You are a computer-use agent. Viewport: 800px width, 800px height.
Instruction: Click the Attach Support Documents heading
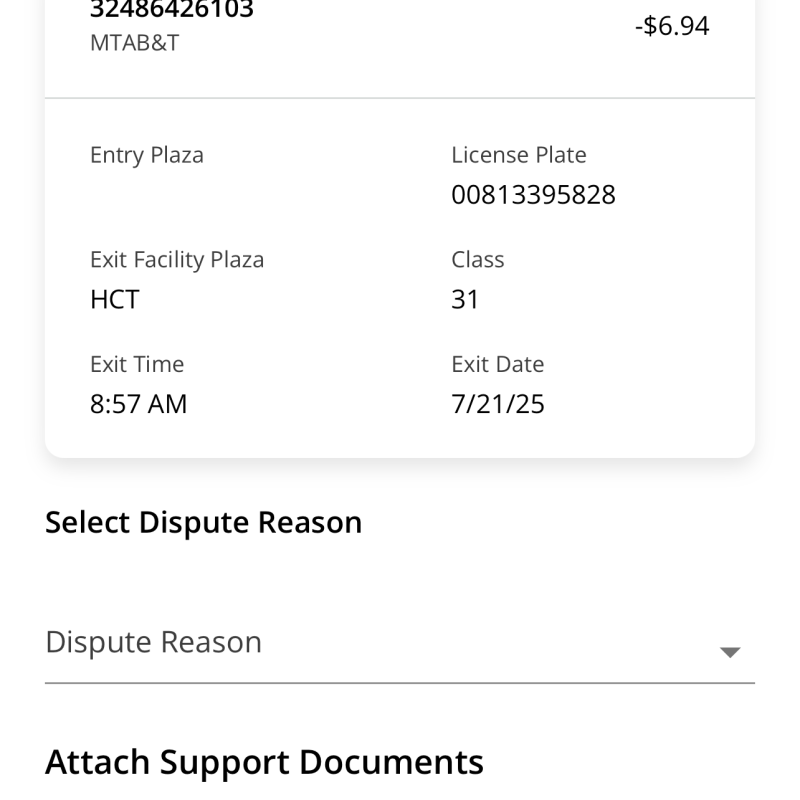264,762
